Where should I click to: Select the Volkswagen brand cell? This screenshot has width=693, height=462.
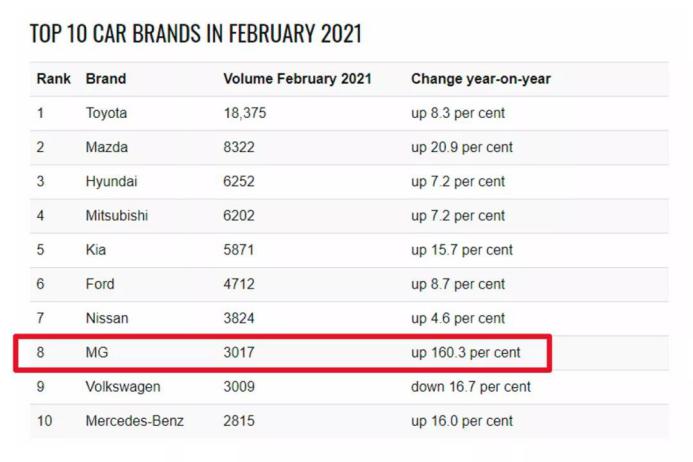[x=123, y=387]
